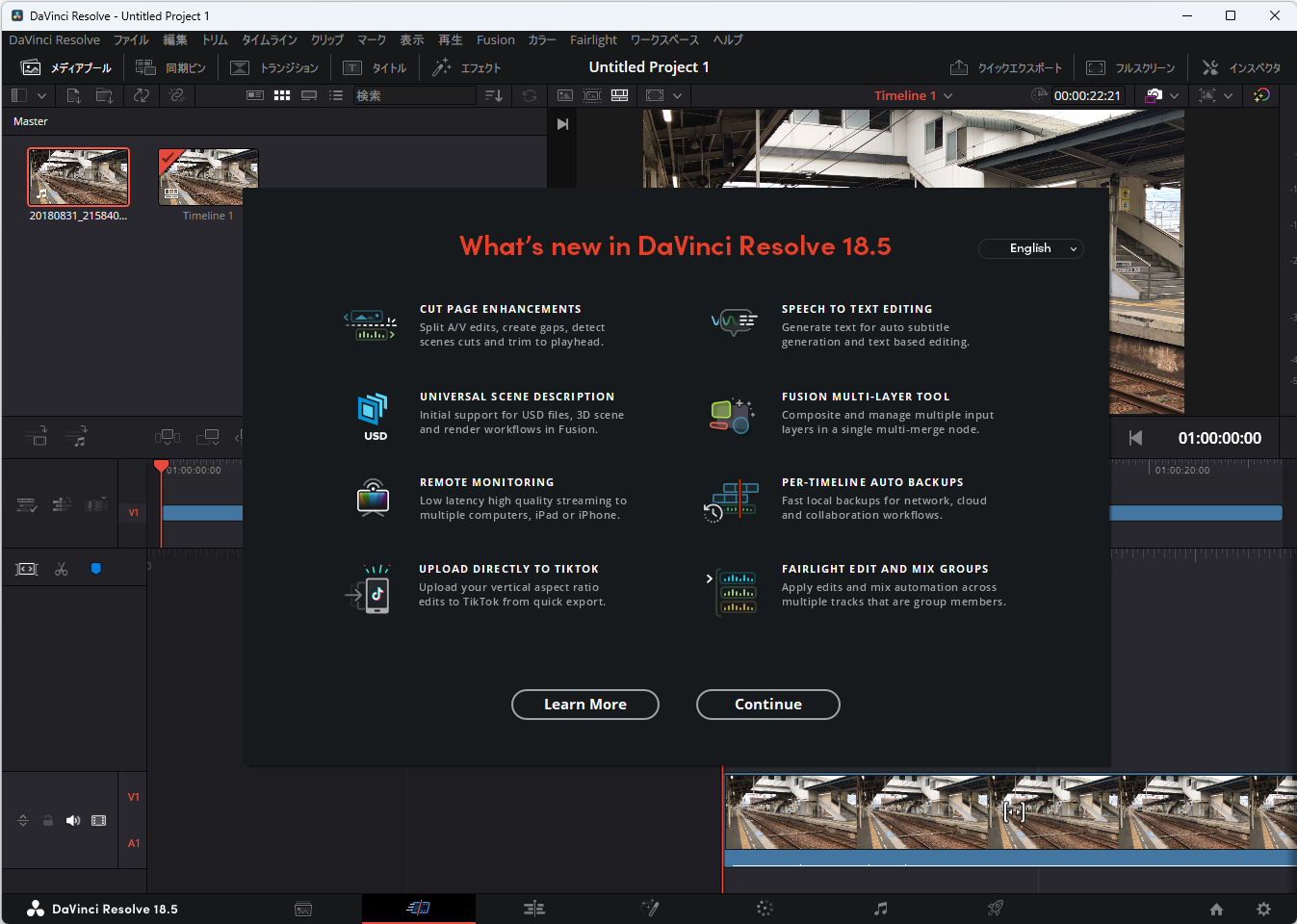The image size is (1297, 924).
Task: Switch to the Media page
Action: pyautogui.click(x=303, y=909)
